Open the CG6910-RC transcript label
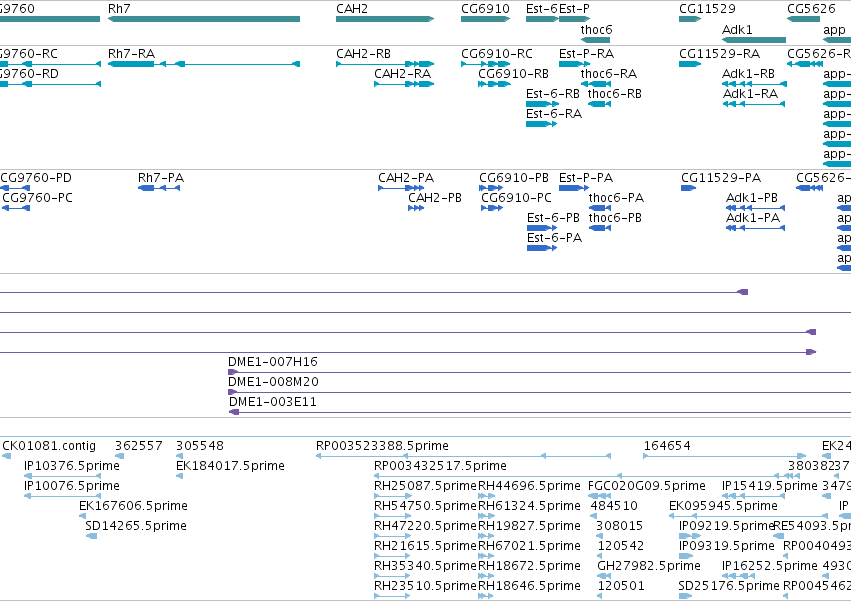This screenshot has width=851, height=601. (497, 54)
